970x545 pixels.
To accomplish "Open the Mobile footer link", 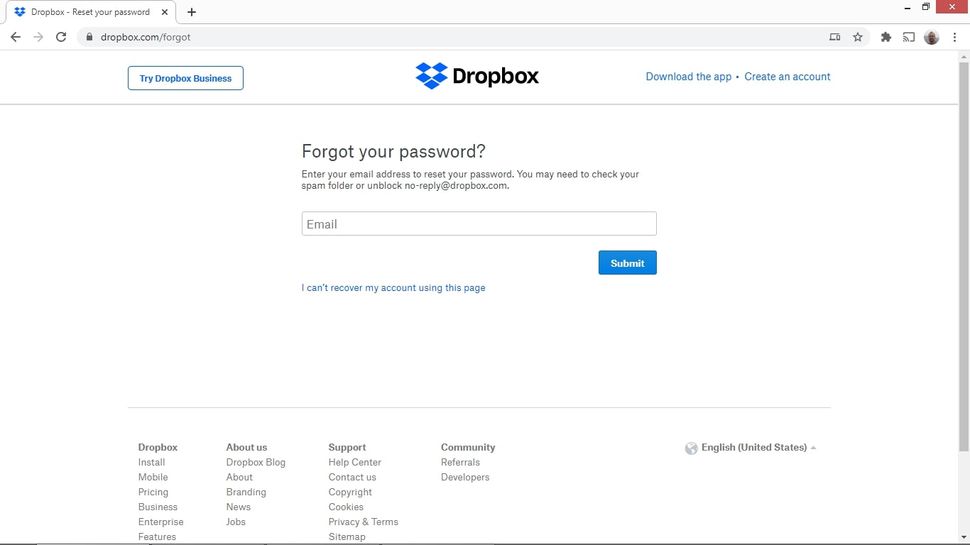I will click(x=153, y=477).
